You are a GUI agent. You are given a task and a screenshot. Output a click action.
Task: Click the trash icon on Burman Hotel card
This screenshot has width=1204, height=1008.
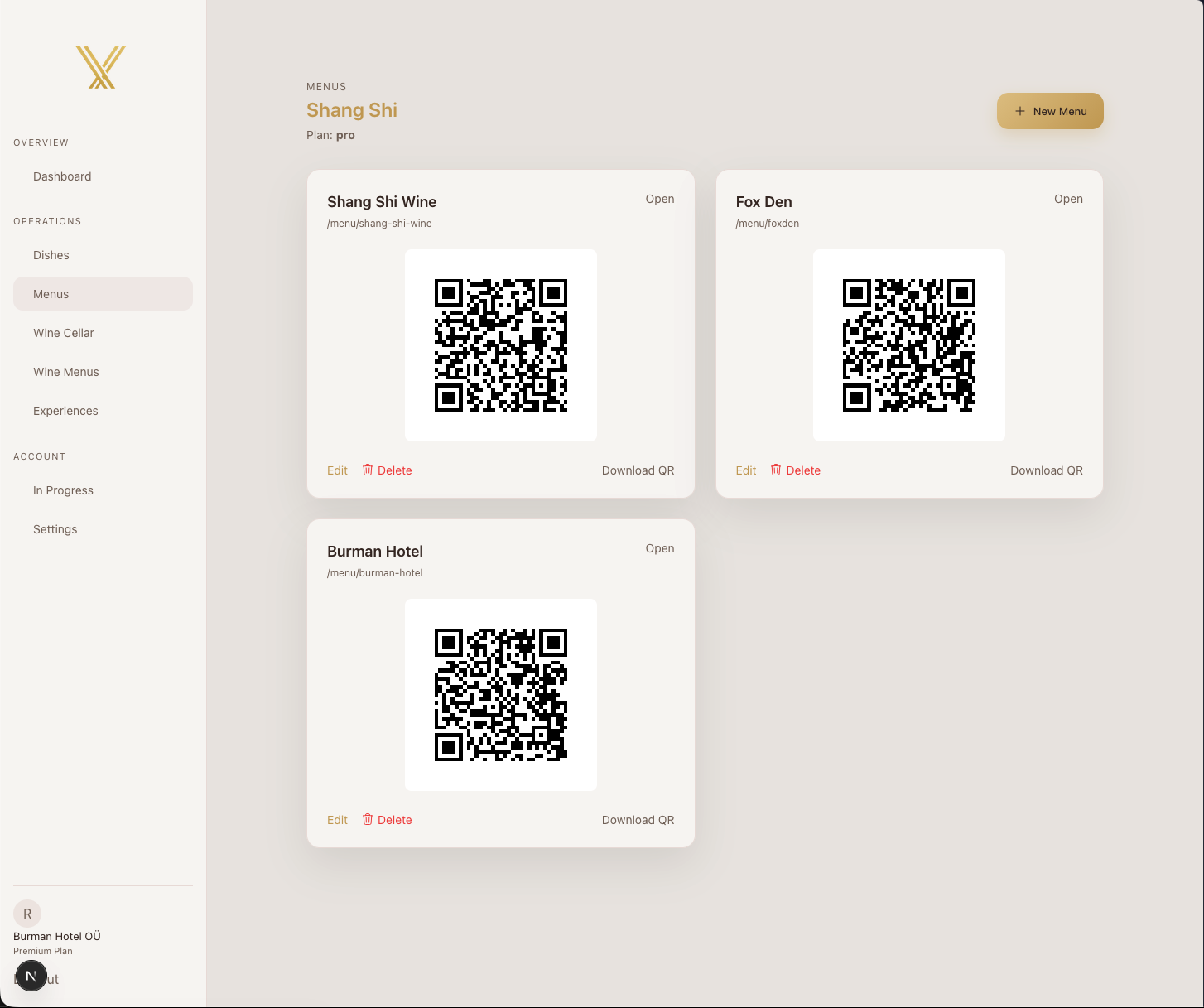coord(368,819)
